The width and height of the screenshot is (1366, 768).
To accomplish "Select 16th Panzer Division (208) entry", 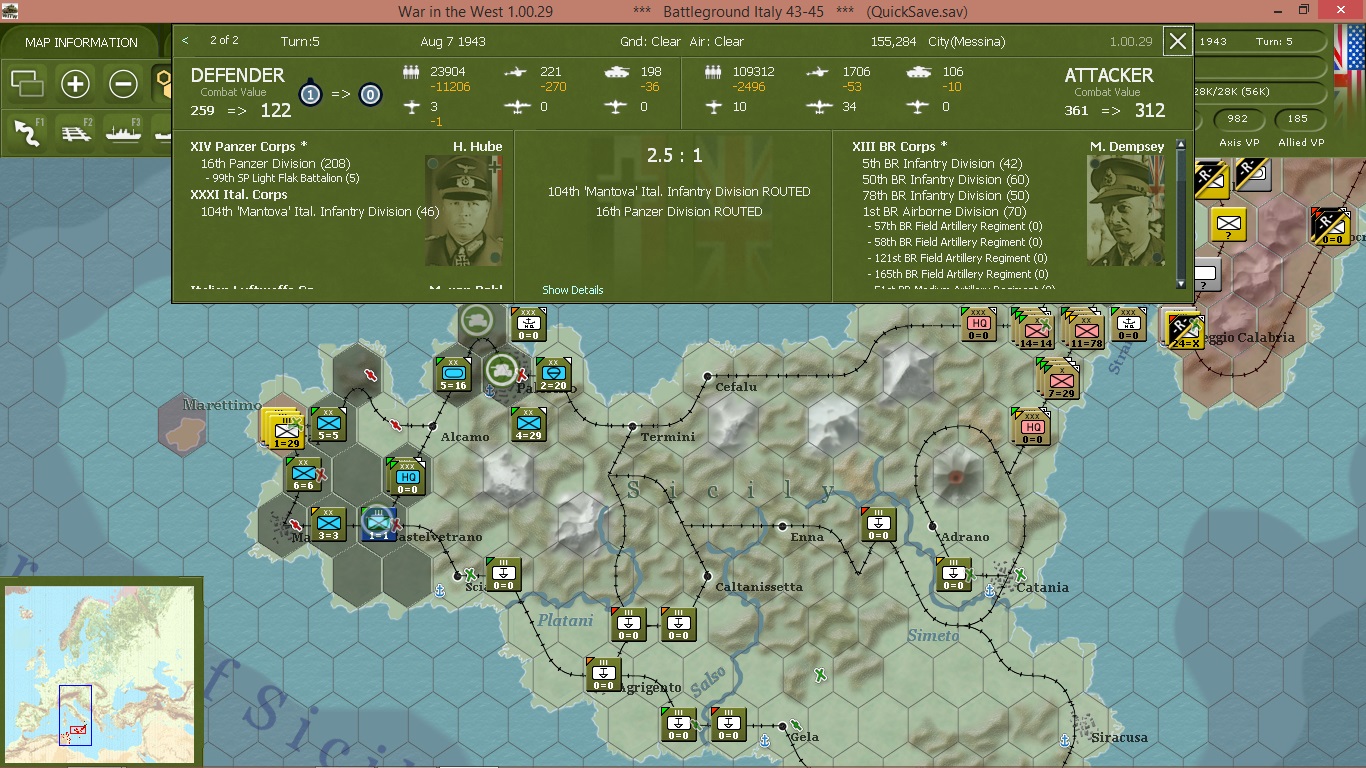I will click(x=276, y=163).
